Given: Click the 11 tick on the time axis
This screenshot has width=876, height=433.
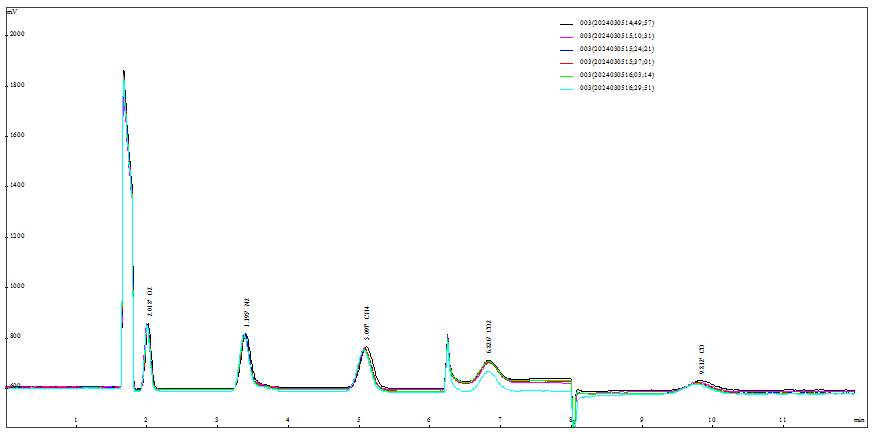Looking at the screenshot, I should tap(782, 420).
